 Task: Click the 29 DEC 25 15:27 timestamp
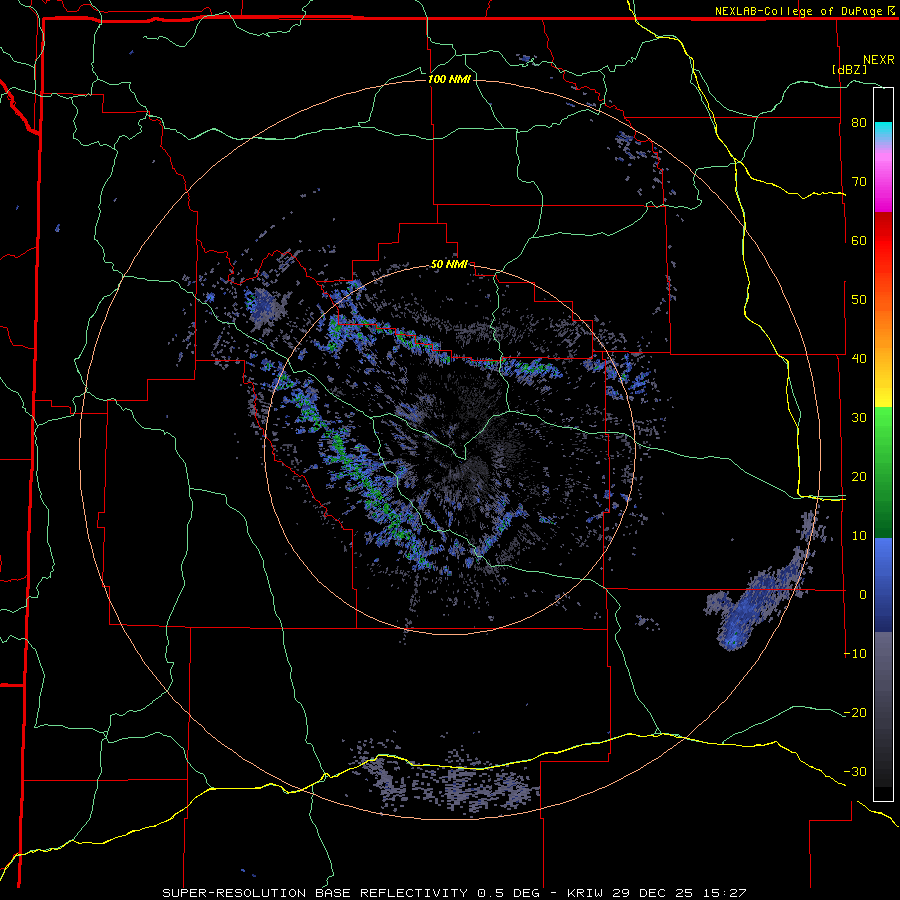pos(680,893)
